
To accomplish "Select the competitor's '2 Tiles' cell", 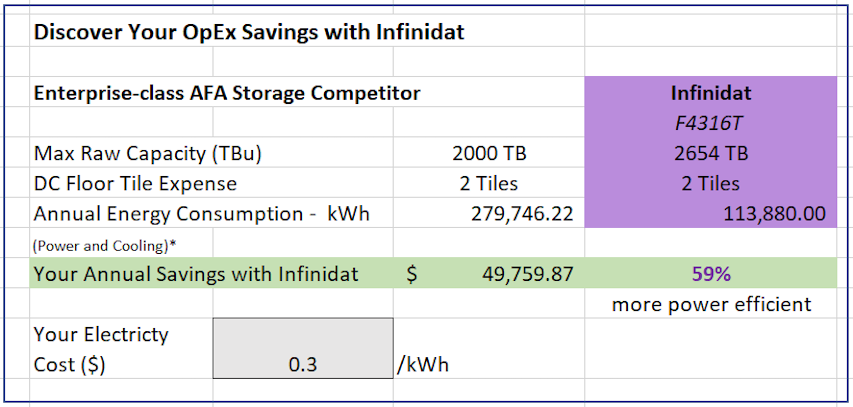I will 489,184.
